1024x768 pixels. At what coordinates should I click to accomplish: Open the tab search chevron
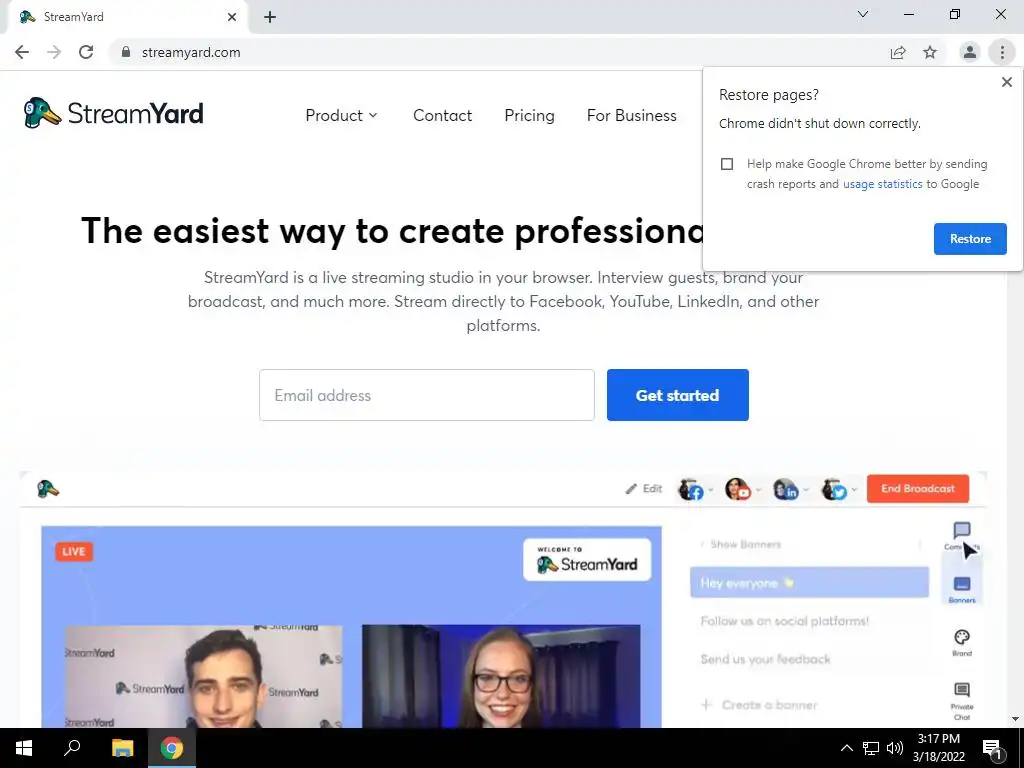click(863, 14)
